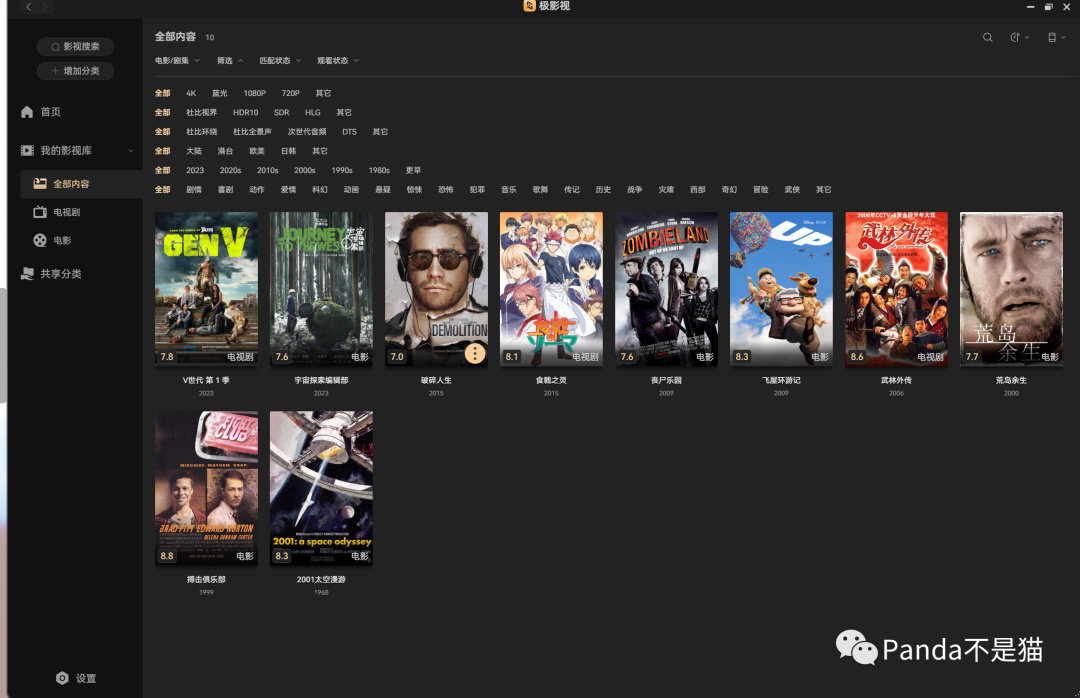This screenshot has width=1080, height=698.
Task: Filter by 4K resolution
Action: coord(191,93)
